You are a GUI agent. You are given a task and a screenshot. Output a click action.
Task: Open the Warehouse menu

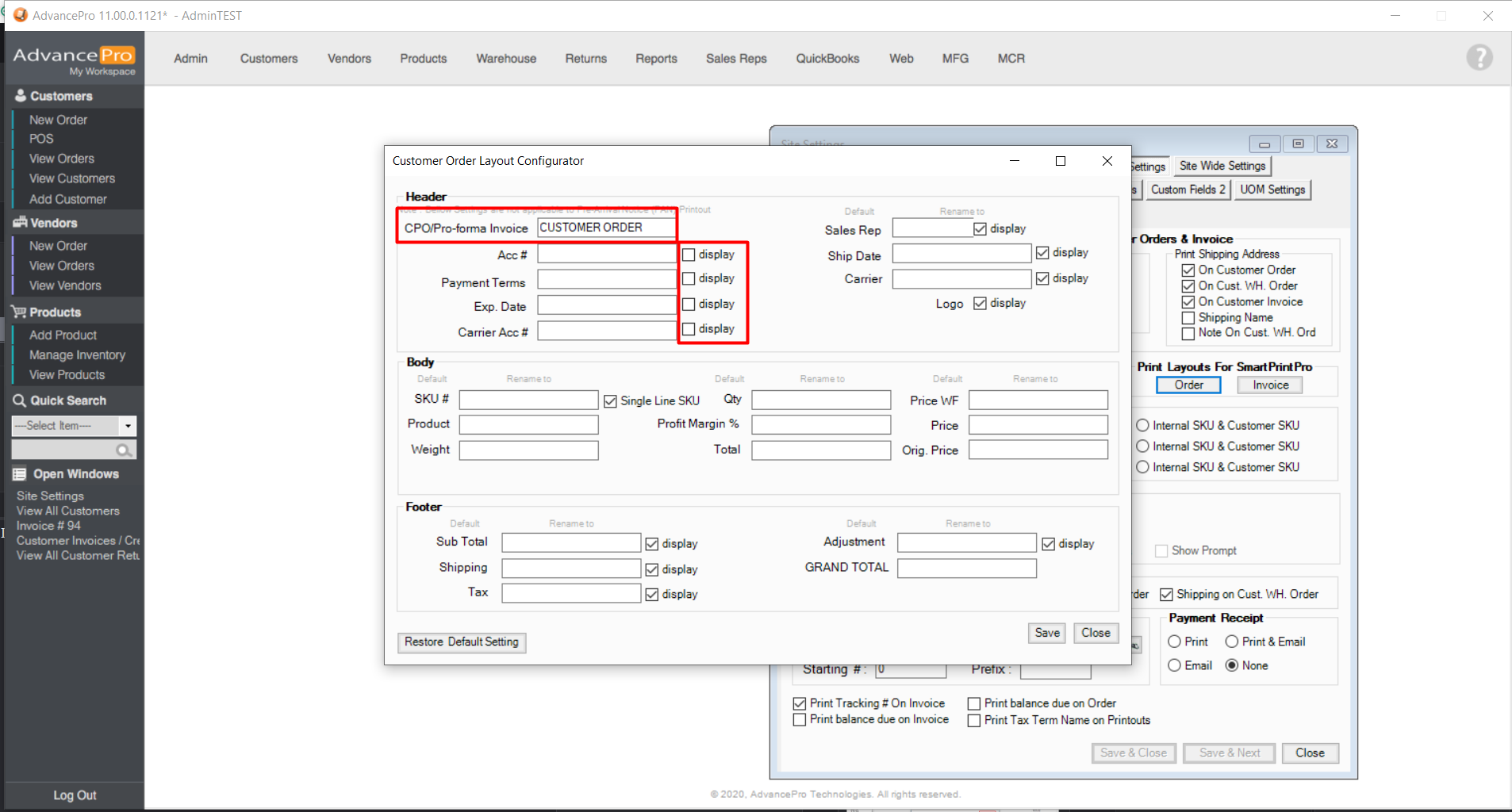(x=506, y=59)
